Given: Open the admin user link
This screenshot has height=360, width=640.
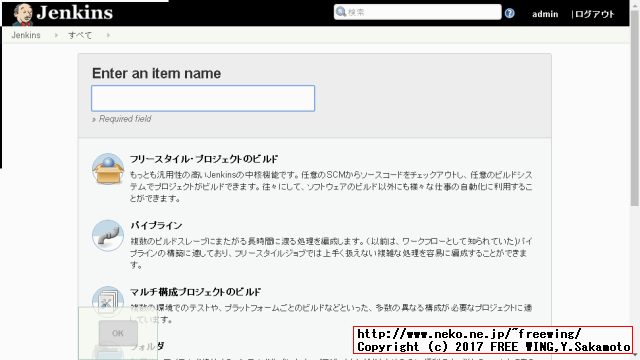Looking at the screenshot, I should pyautogui.click(x=545, y=14).
